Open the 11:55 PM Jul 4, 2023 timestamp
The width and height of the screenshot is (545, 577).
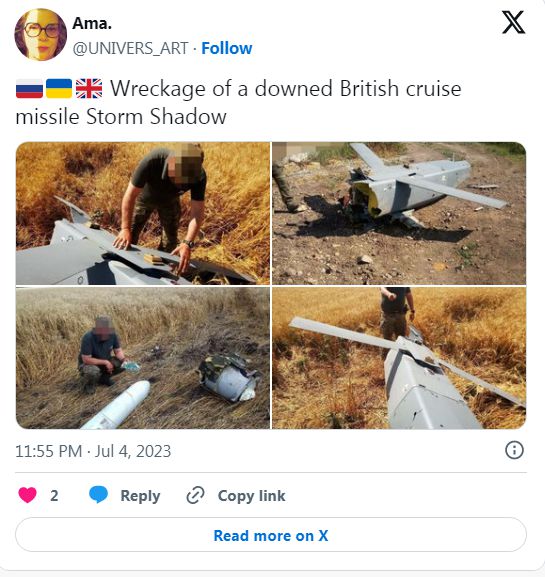coord(93,451)
